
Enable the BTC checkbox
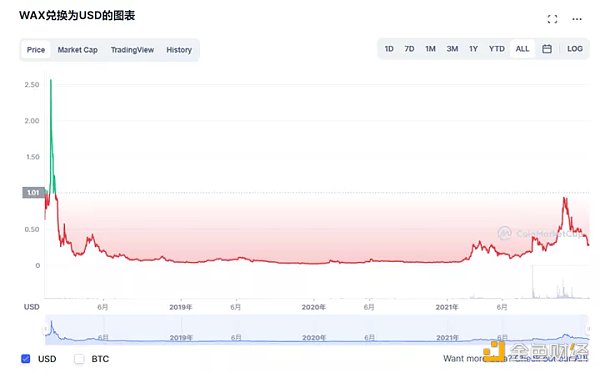tap(79, 359)
